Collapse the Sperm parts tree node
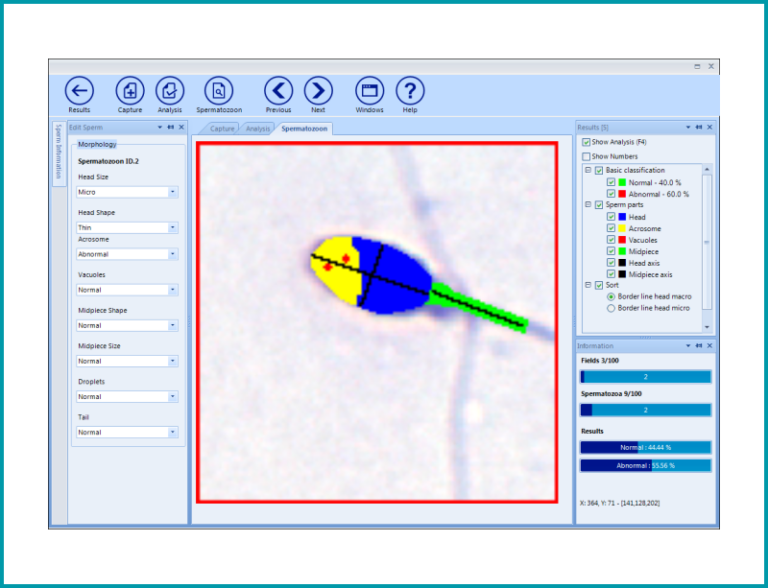 tap(587, 205)
